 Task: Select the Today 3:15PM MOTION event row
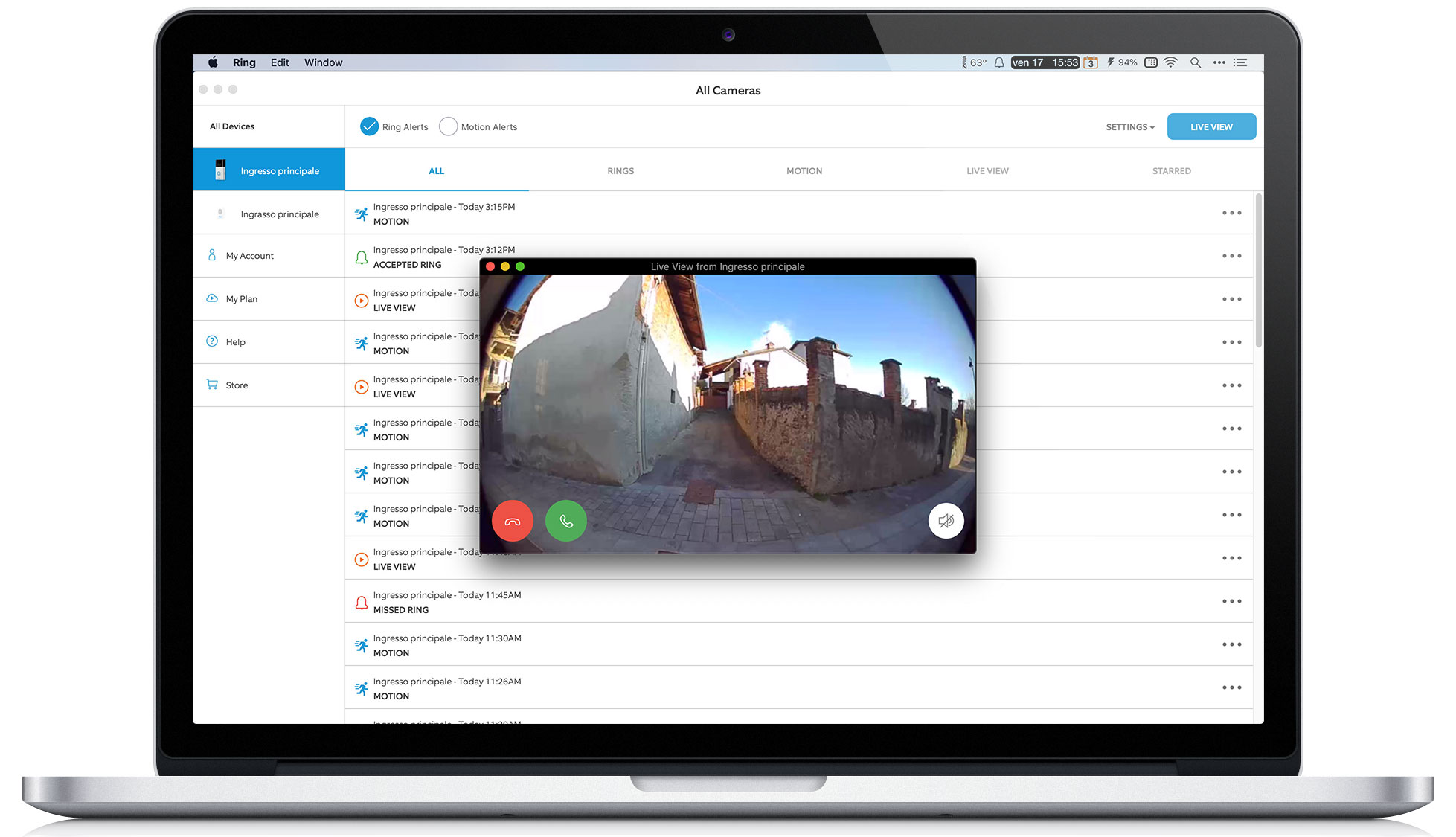tap(798, 214)
